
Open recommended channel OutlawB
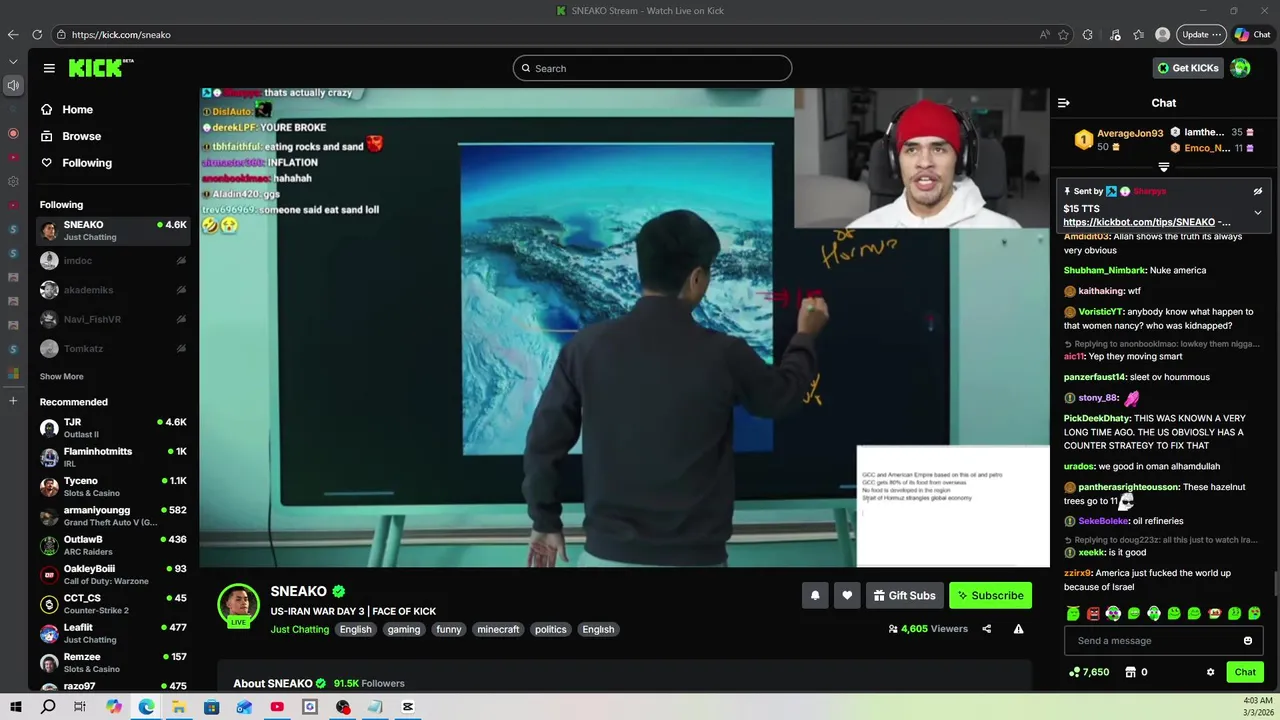113,545
